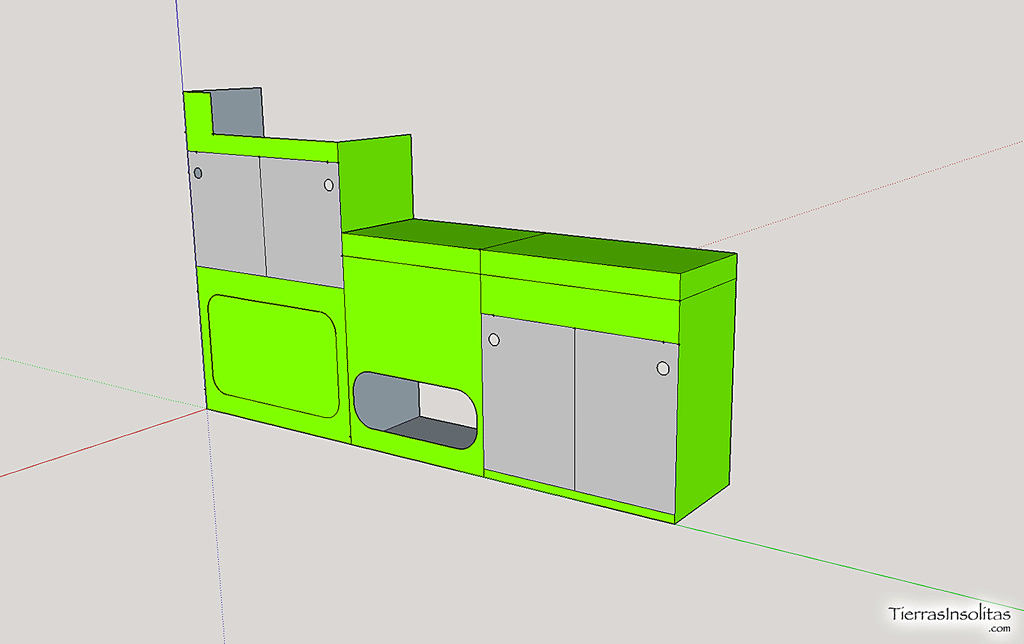
Task: Click the circular hole on upper-right door
Action: (x=328, y=185)
